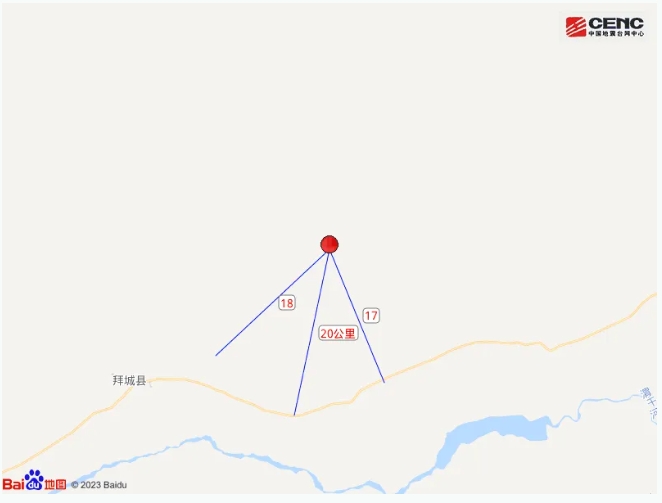Click the red 地图 logo text
The width and height of the screenshot is (662, 503).
pyautogui.click(x=55, y=484)
